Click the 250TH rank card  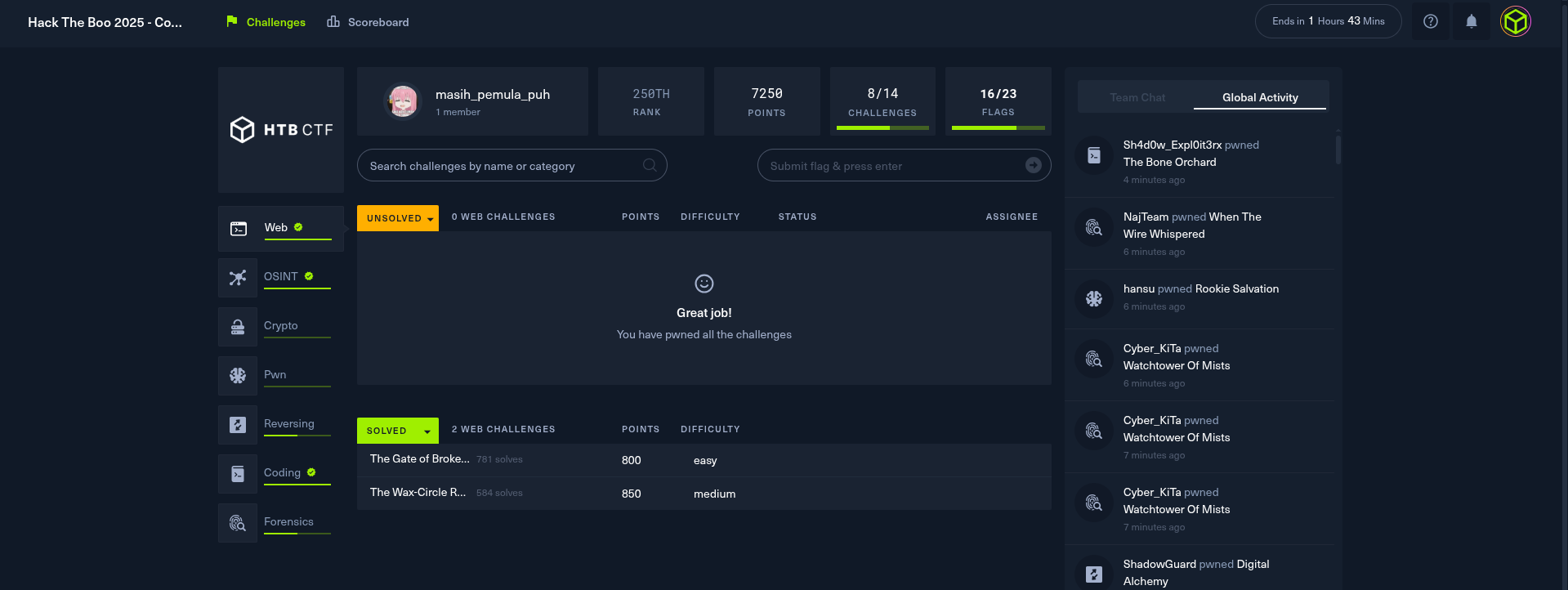[x=651, y=101]
